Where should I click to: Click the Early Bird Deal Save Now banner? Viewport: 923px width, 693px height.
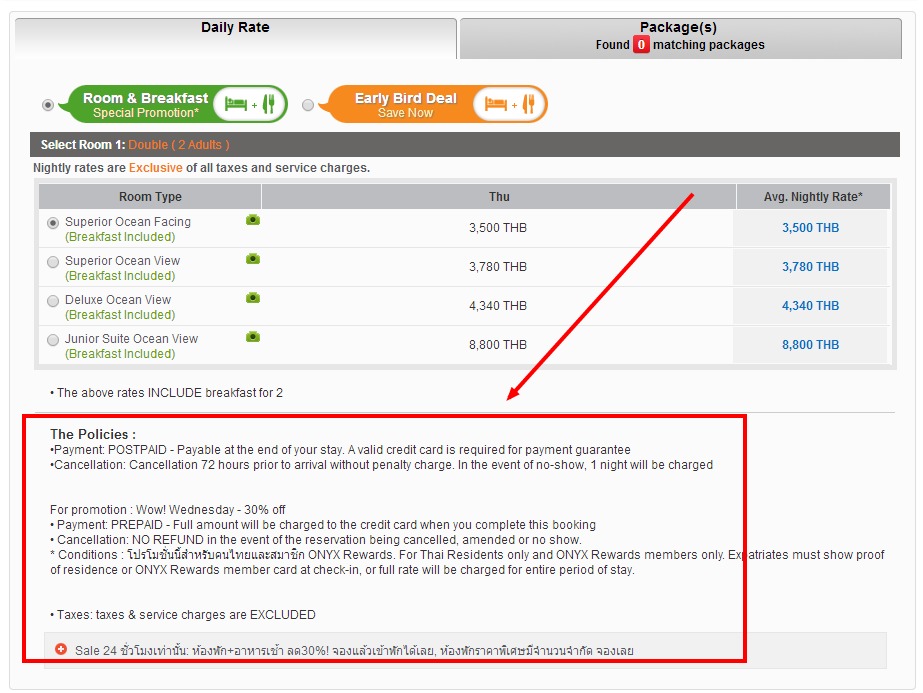[433, 104]
